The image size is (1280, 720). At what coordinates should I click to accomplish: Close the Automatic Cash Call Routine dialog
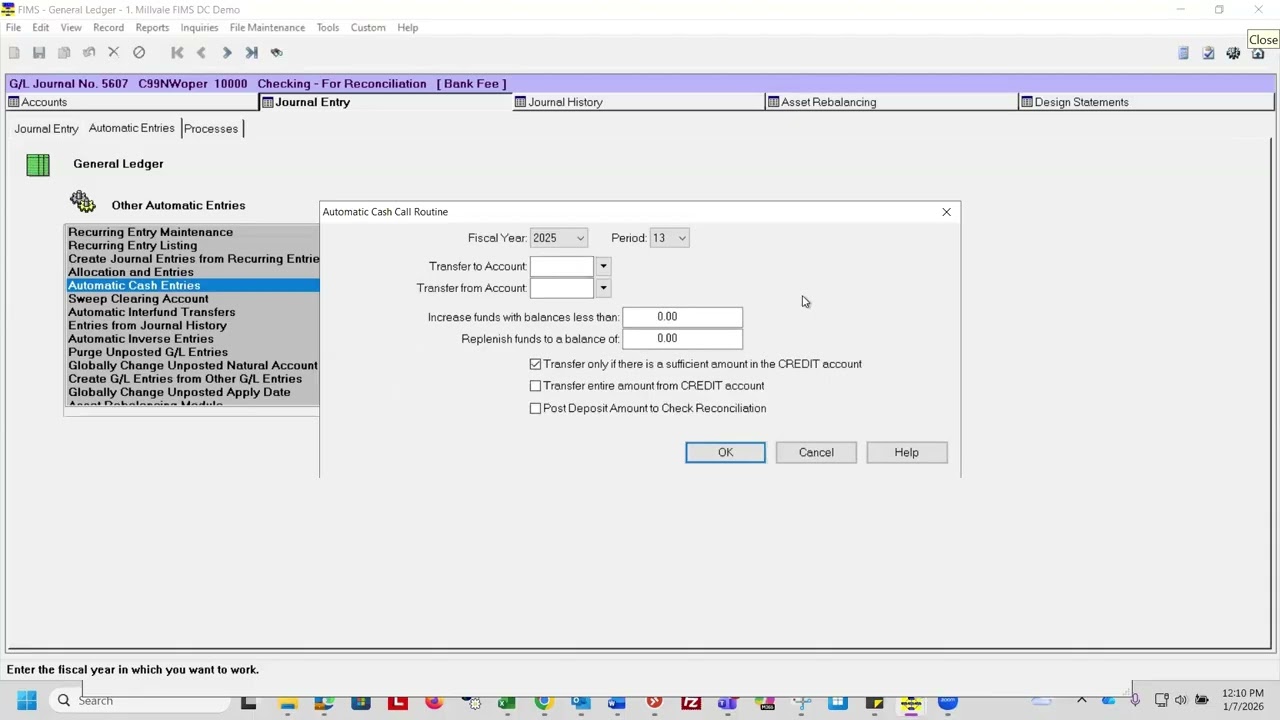946,212
